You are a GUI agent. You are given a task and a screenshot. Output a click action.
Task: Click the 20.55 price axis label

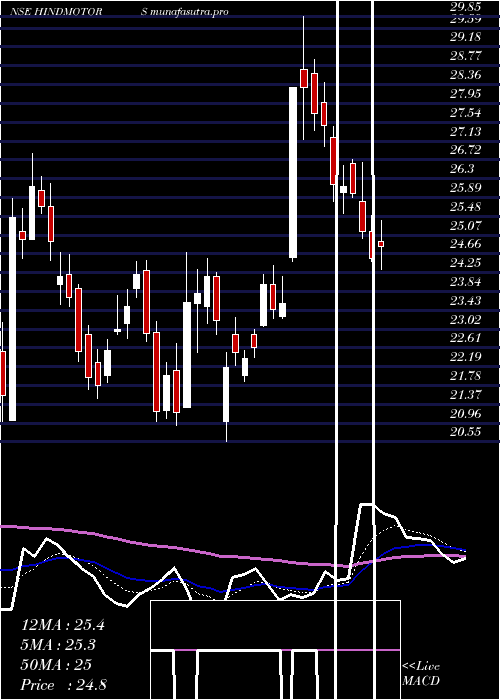(466, 432)
